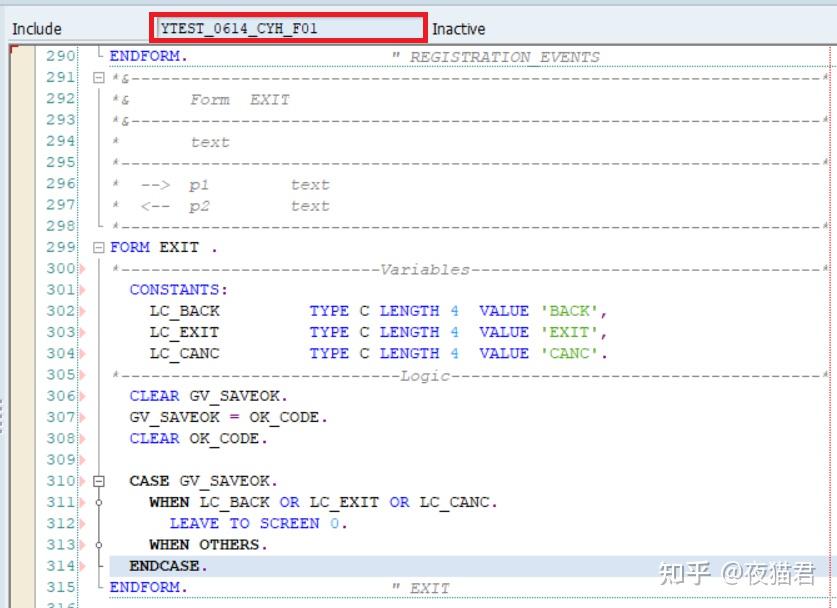Collapse the FORM EXIT block at line 299
The image size is (837, 608).
click(98, 248)
